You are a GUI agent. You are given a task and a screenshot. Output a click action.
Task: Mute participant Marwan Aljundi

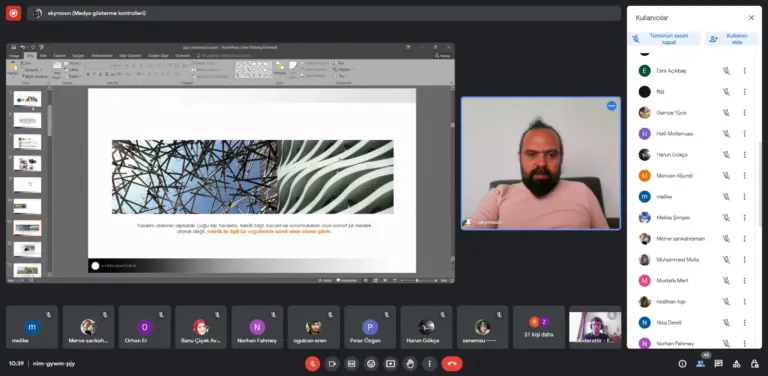point(726,176)
